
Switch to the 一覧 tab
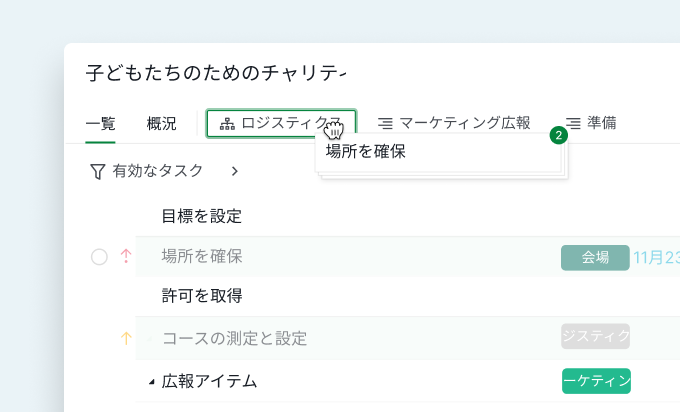pos(100,124)
